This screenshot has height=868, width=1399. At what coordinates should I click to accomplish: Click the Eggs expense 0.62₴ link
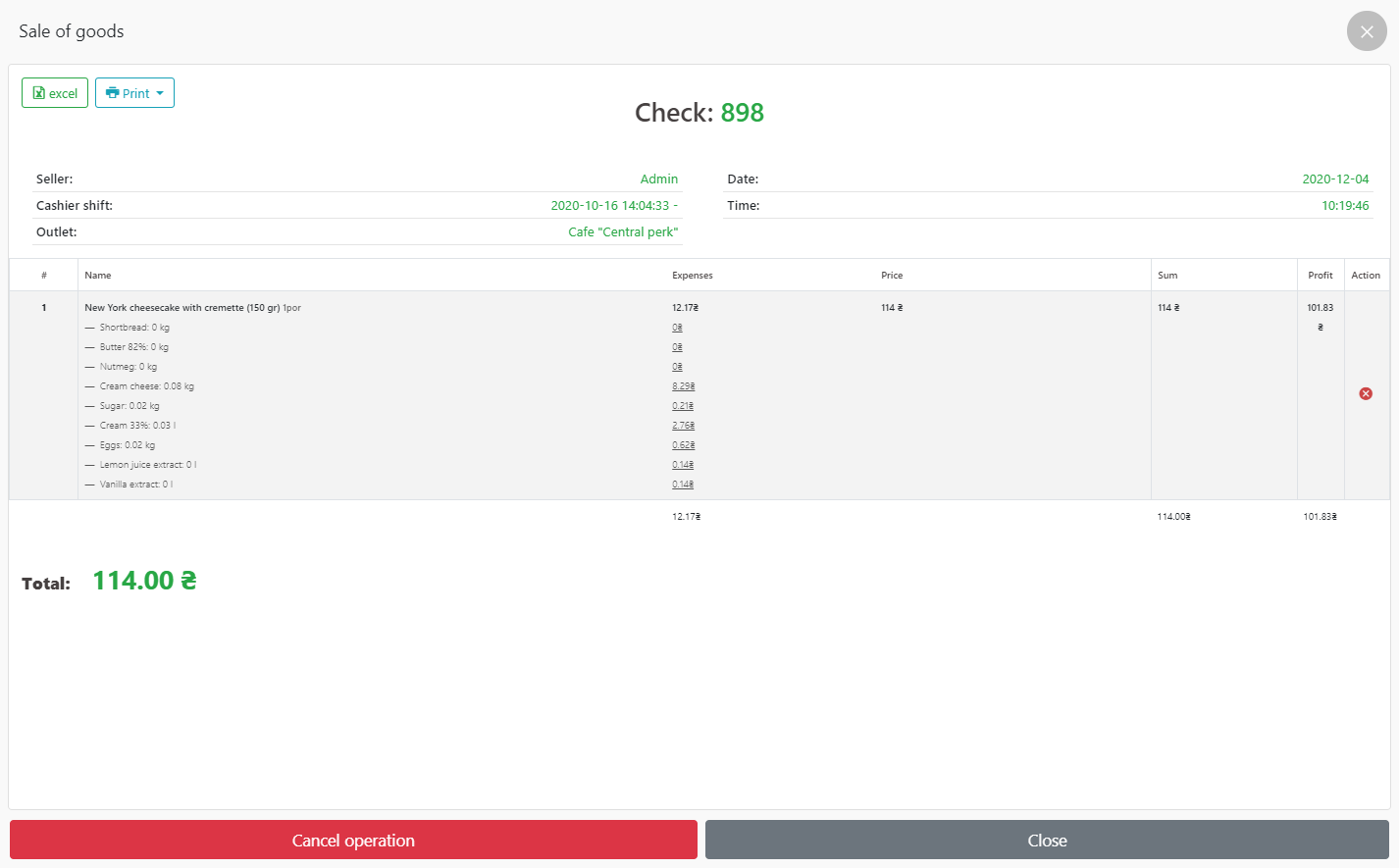(683, 445)
